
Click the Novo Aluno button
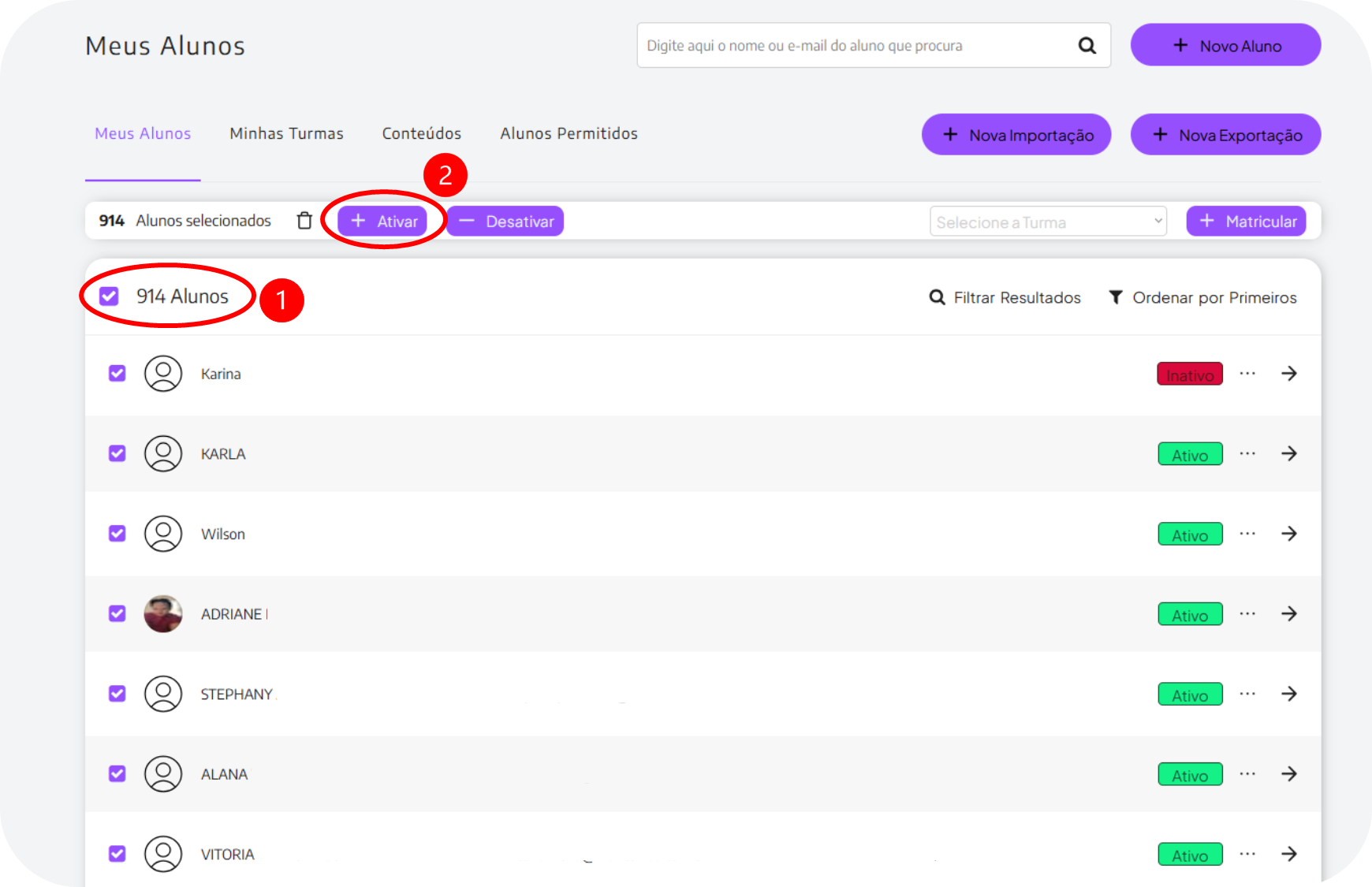coord(1225,46)
